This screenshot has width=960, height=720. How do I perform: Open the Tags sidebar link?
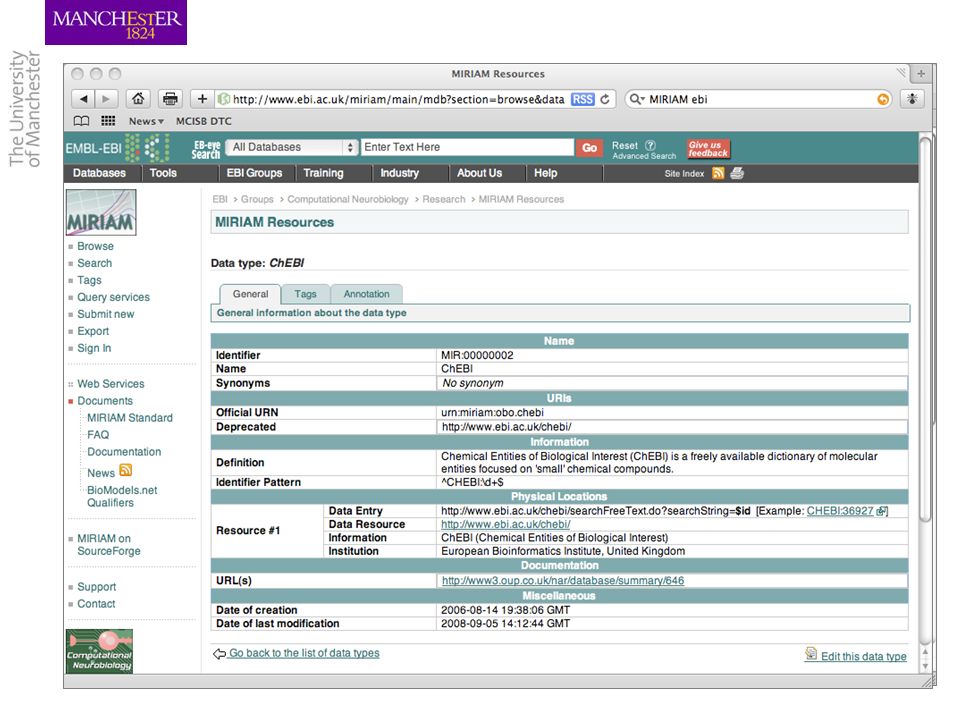click(x=89, y=280)
